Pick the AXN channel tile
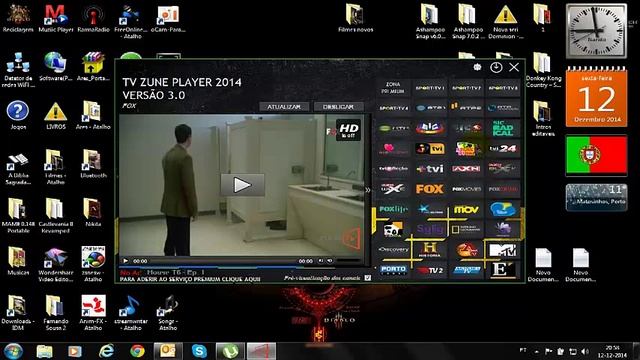 466,169
